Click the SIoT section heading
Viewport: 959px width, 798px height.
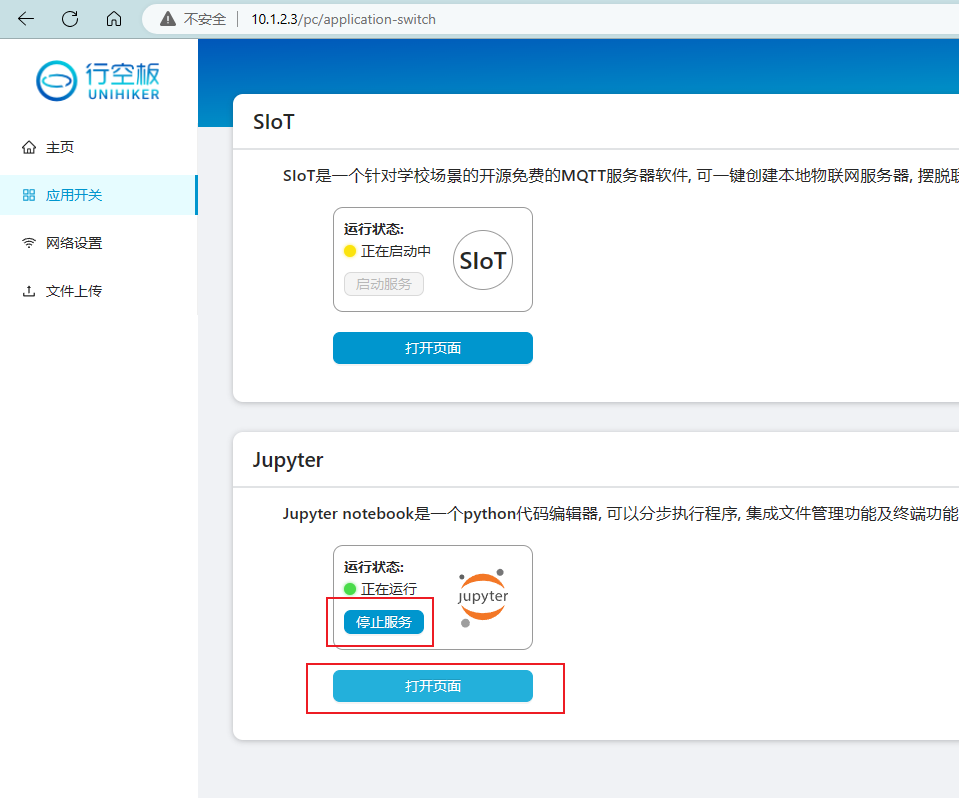(x=273, y=122)
